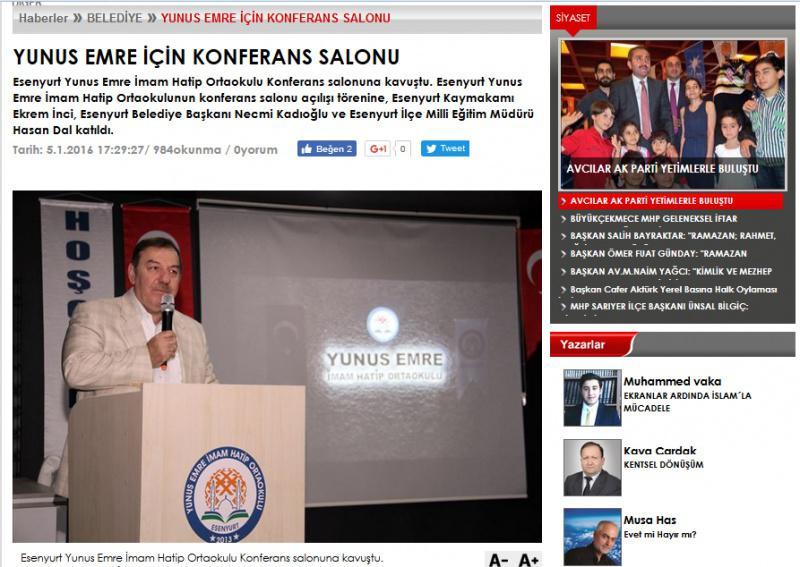Open Muhammed vaka author photo
The width and height of the screenshot is (800, 567).
[x=592, y=398]
